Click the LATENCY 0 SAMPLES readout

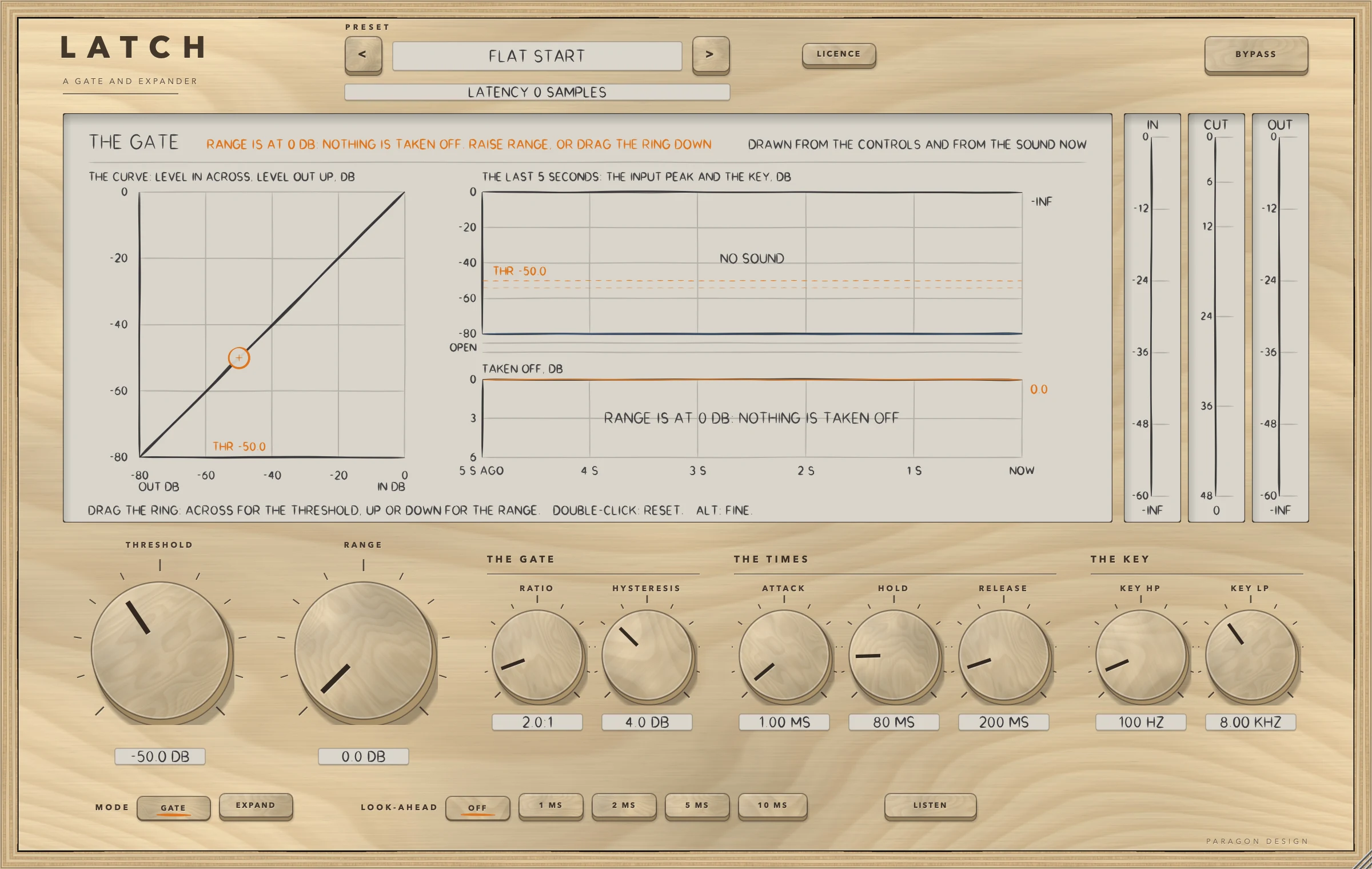pyautogui.click(x=537, y=92)
